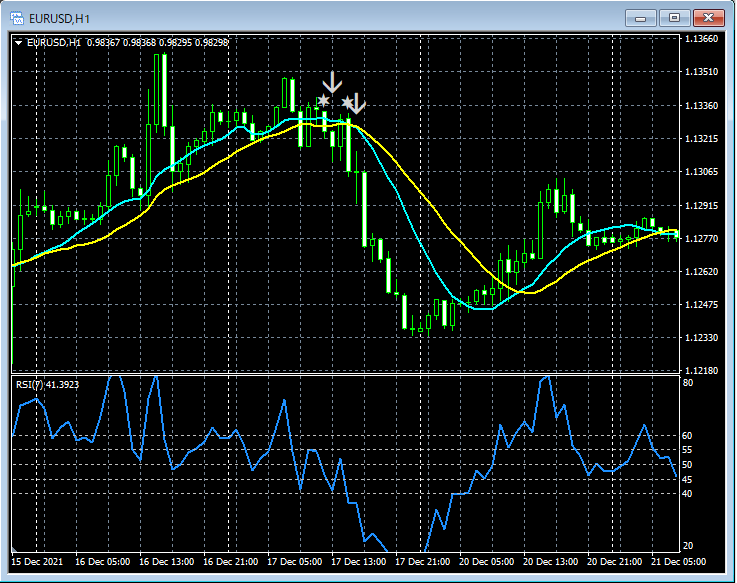
Task: Click the 1.12770 price scale label
Action: [x=702, y=238]
